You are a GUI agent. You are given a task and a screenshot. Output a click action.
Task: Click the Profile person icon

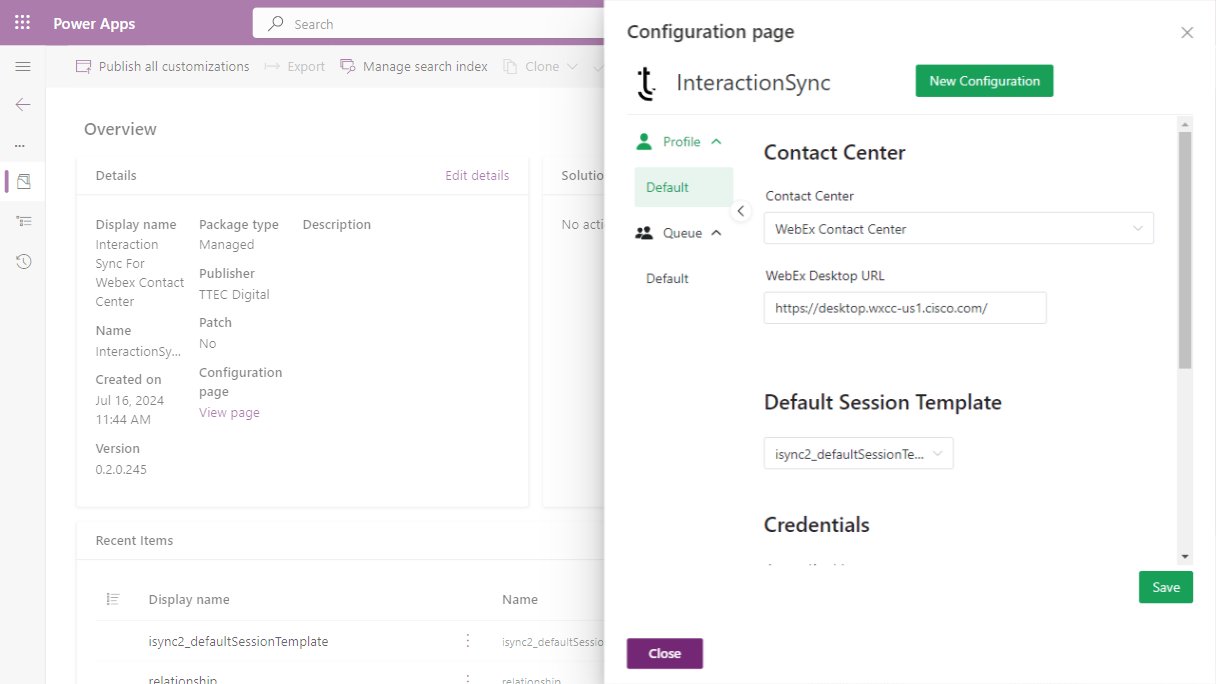click(644, 141)
